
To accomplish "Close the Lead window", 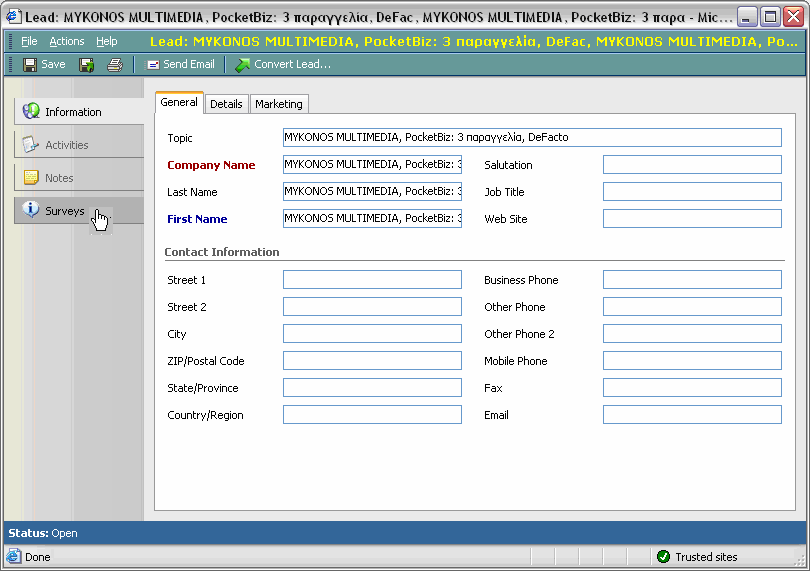I will (x=793, y=17).
